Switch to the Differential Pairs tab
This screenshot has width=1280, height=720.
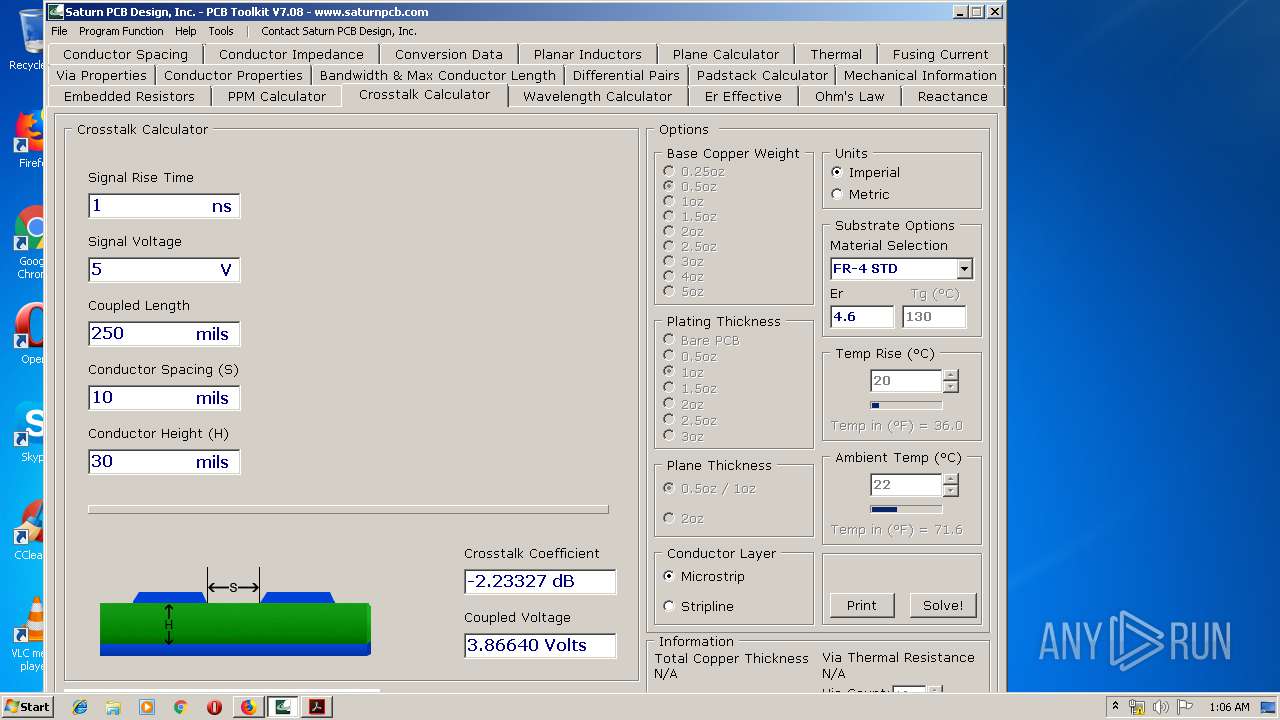[x=626, y=75]
